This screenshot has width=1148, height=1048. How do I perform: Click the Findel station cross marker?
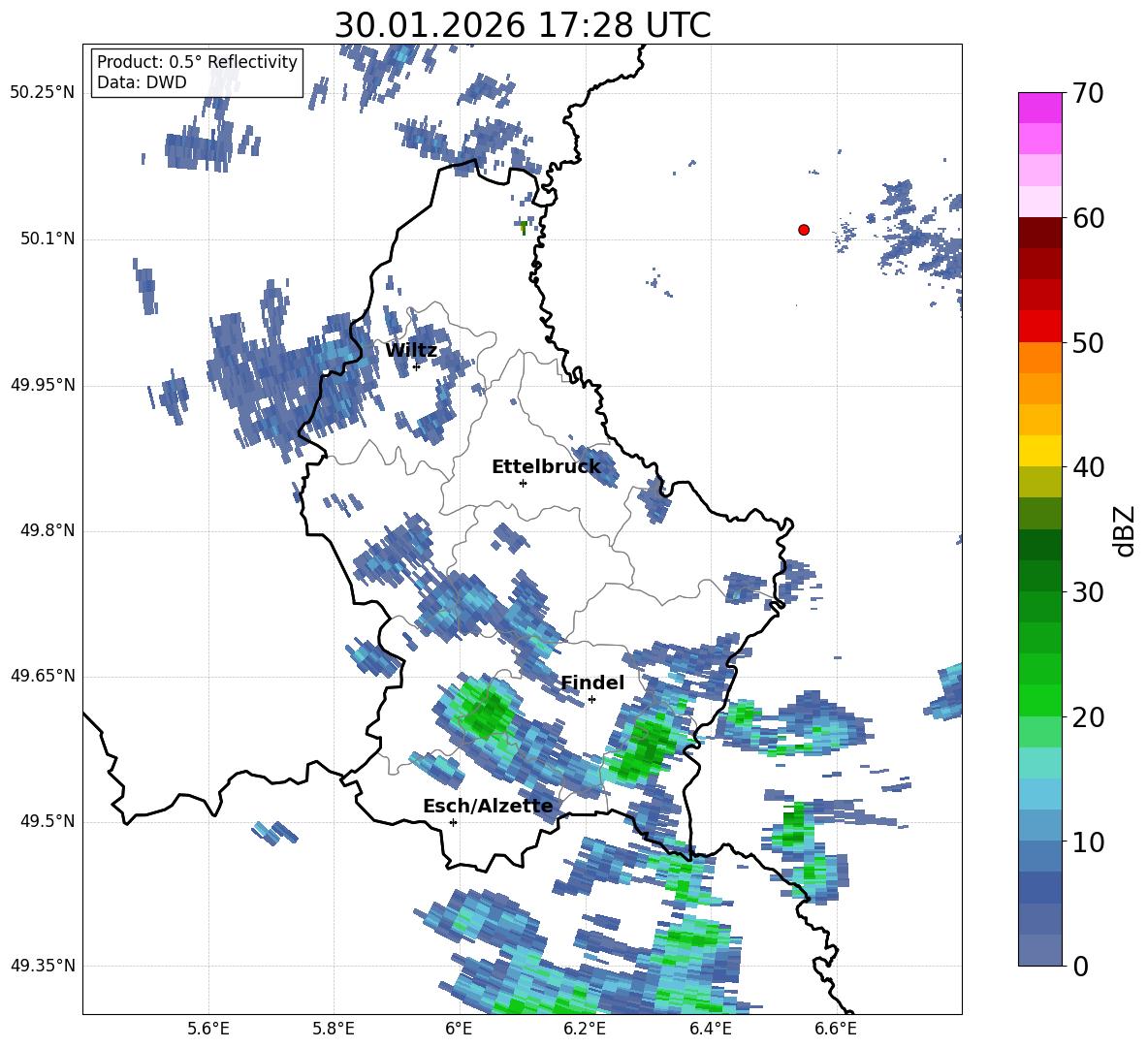pos(591,700)
